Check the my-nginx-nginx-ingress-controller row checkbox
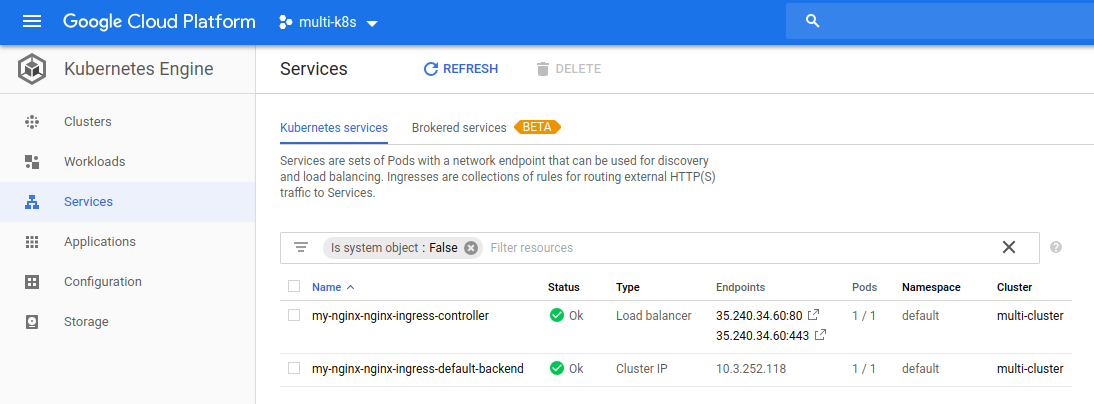 point(294,315)
